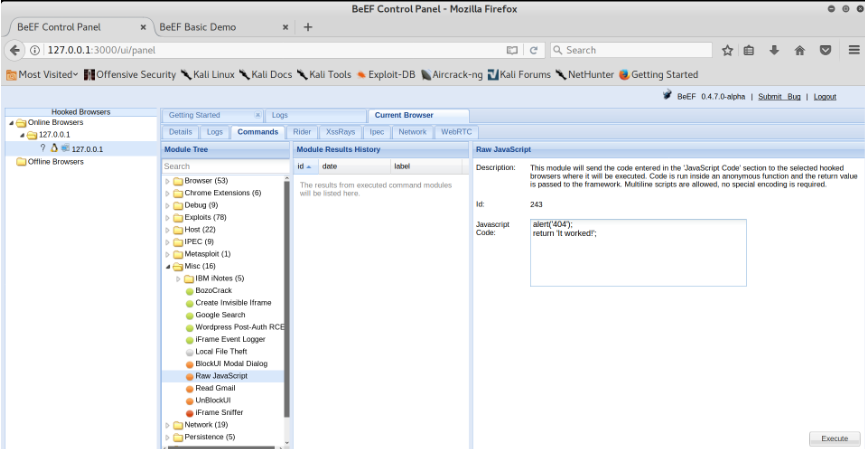Open the Firefox hamburger menu
The width and height of the screenshot is (865, 449).
[854, 50]
